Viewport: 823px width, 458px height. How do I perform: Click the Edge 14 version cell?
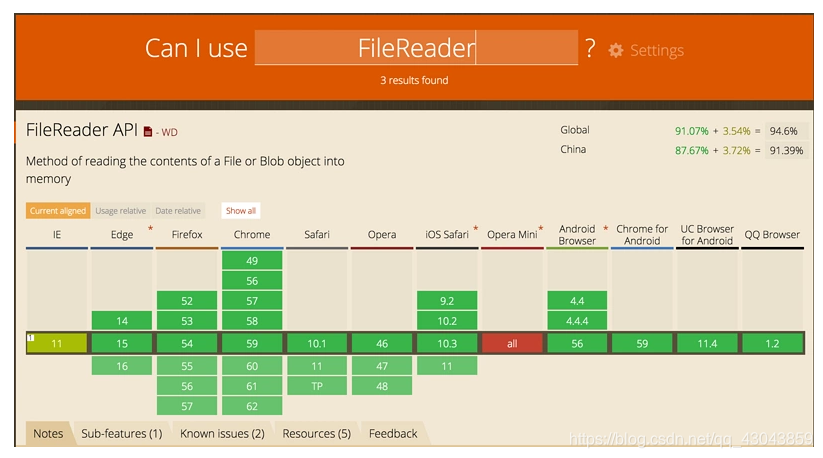tap(122, 321)
